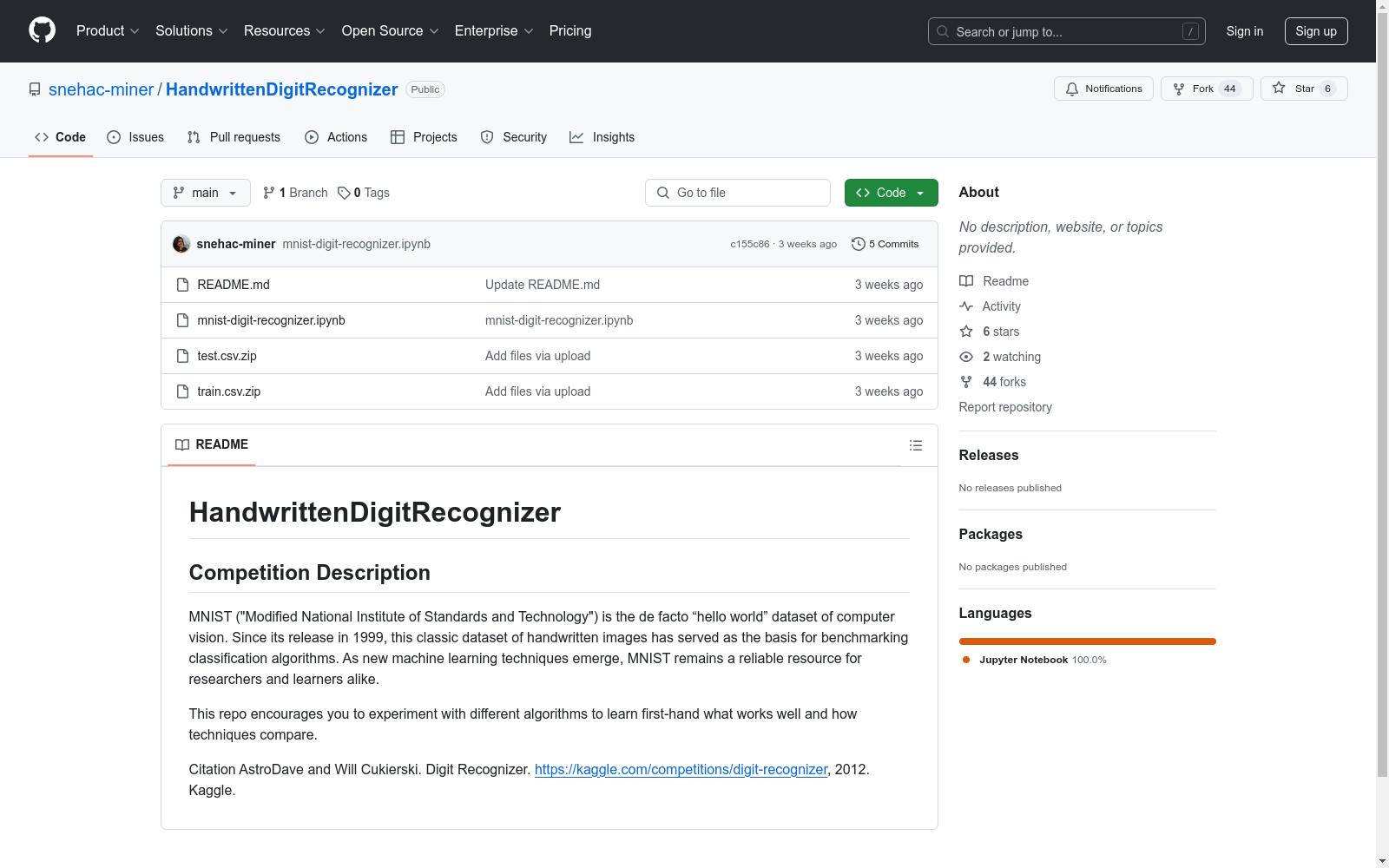Click the bell icon in Notifications button
The width and height of the screenshot is (1389, 868).
coord(1072,89)
